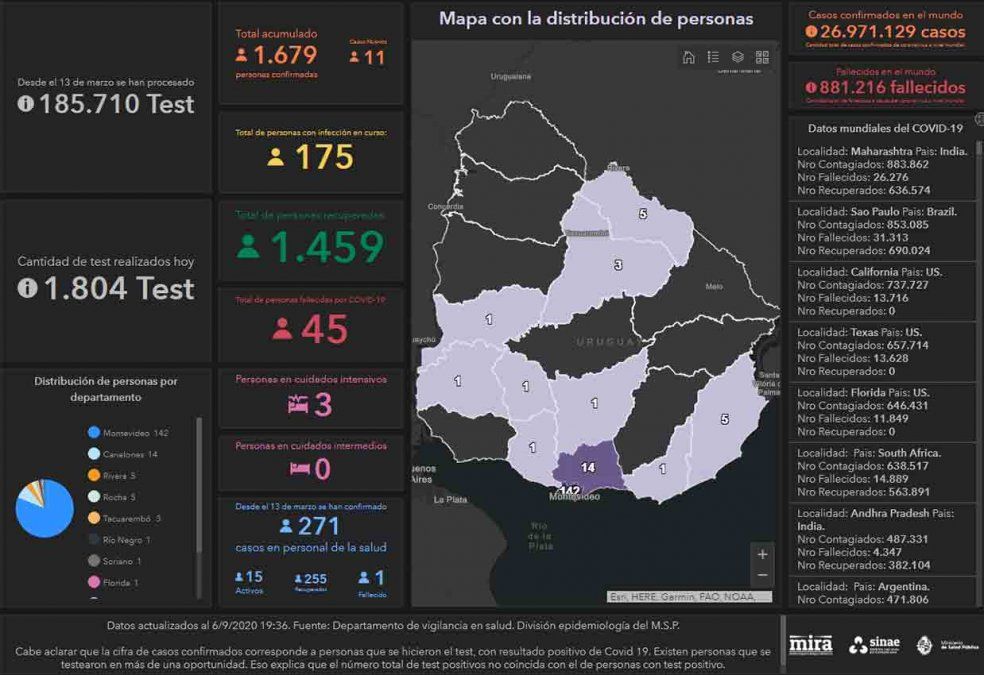Toggle Rivera 5 legend entry

(x=116, y=475)
